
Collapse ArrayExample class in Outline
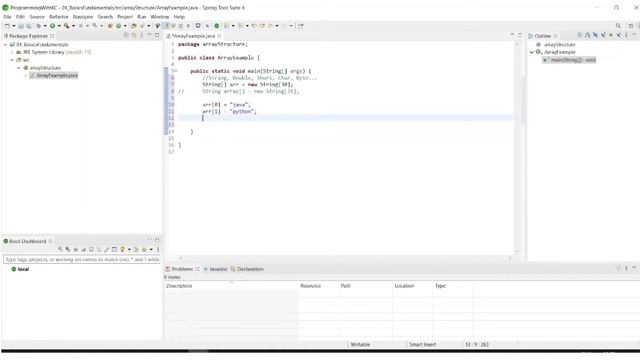(532, 52)
